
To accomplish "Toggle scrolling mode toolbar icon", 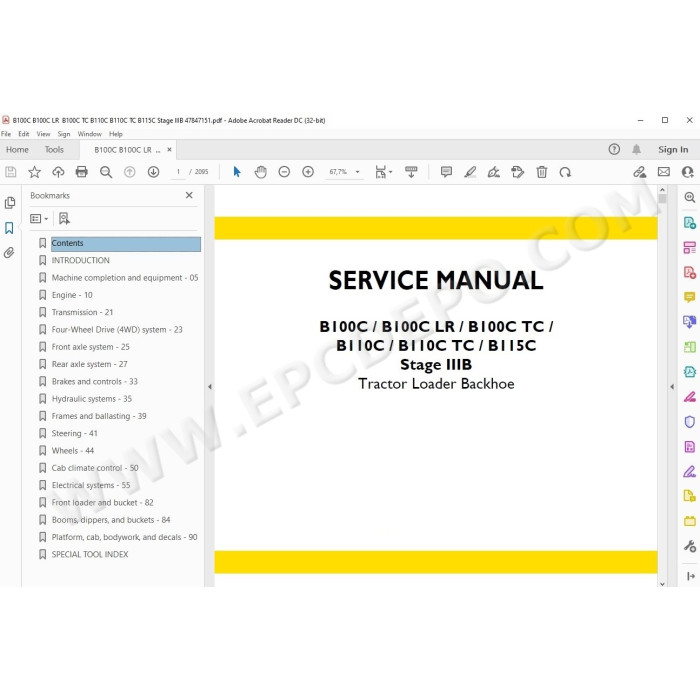I will coord(411,172).
